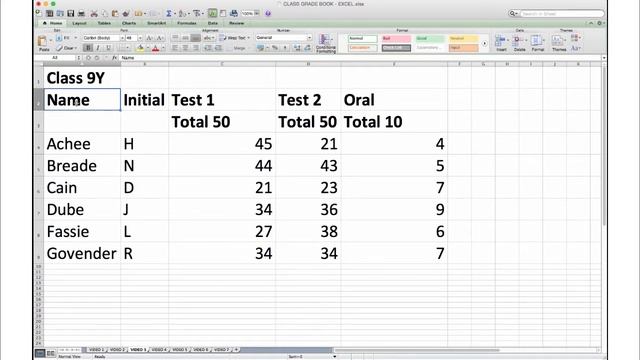Image resolution: width=640 pixels, height=360 pixels.
Task: Open the SmartArt ribbon tab
Action: [x=156, y=23]
